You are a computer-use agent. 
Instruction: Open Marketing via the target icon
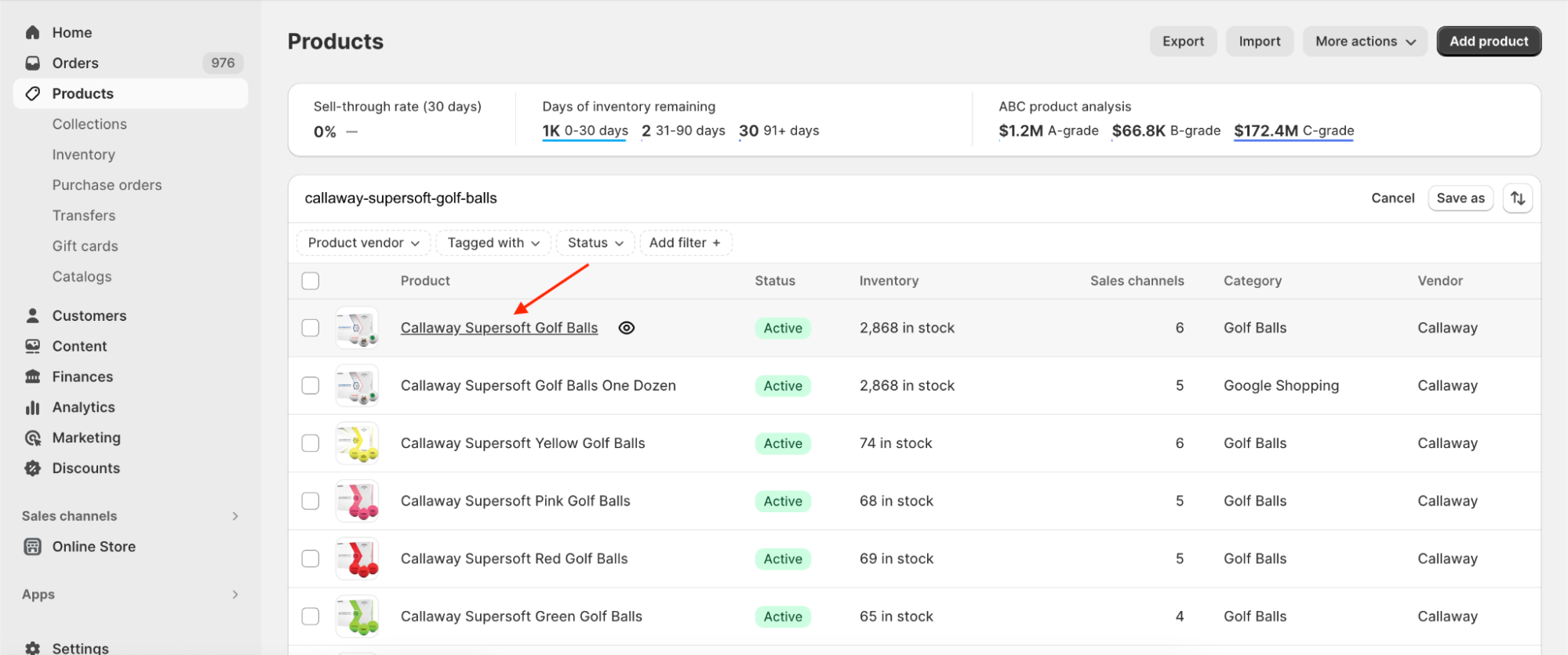(x=32, y=438)
